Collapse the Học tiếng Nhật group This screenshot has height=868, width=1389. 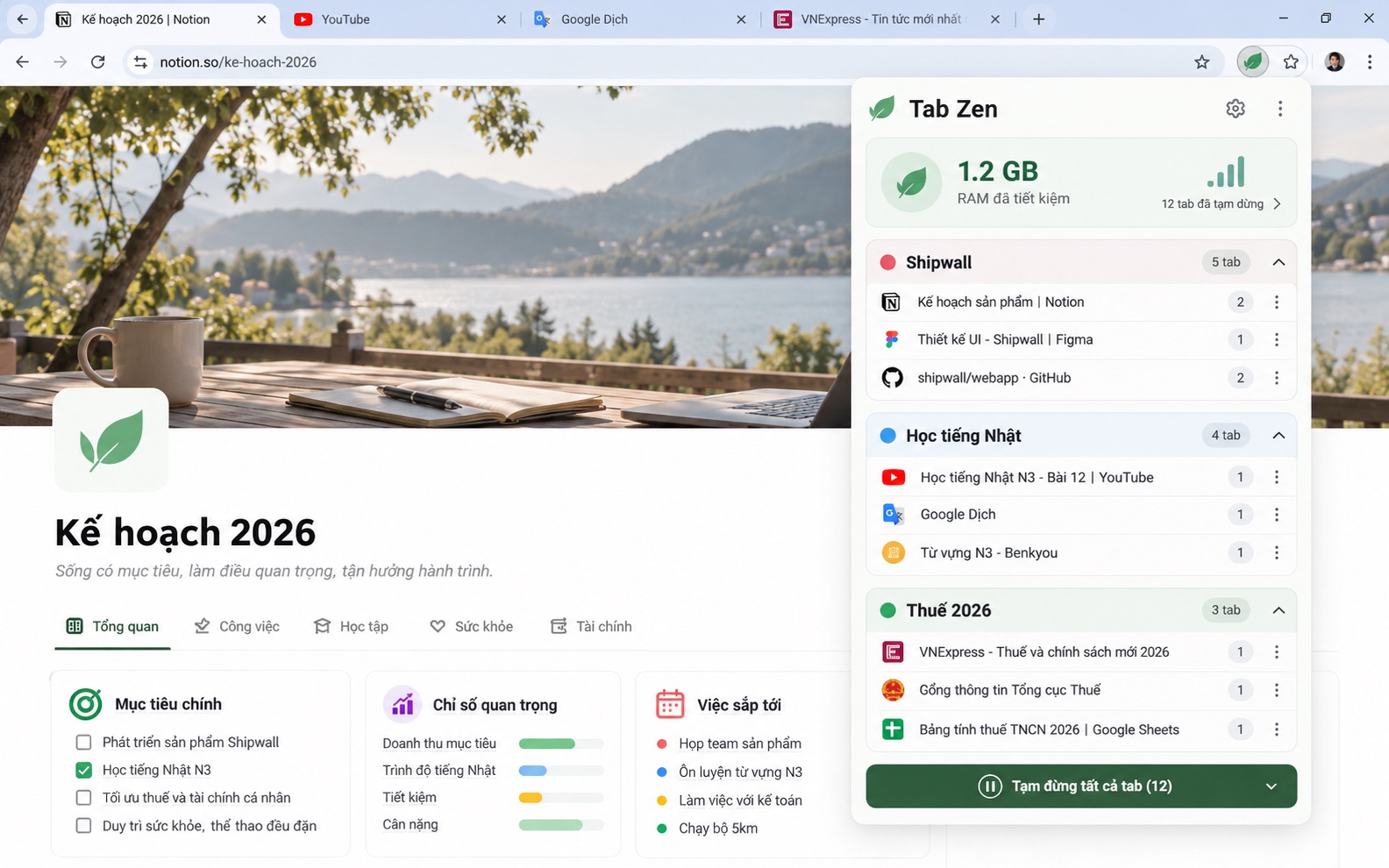point(1279,436)
